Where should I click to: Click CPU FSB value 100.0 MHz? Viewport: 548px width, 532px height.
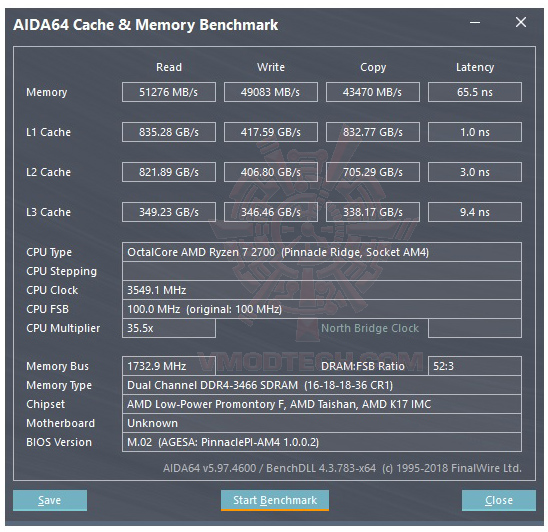tap(322, 309)
